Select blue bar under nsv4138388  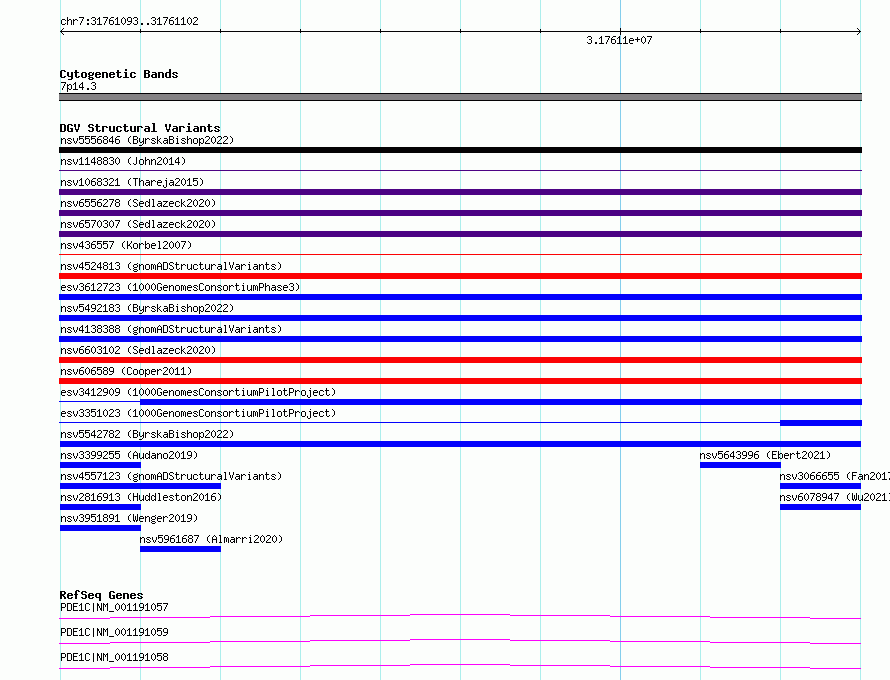coord(460,339)
